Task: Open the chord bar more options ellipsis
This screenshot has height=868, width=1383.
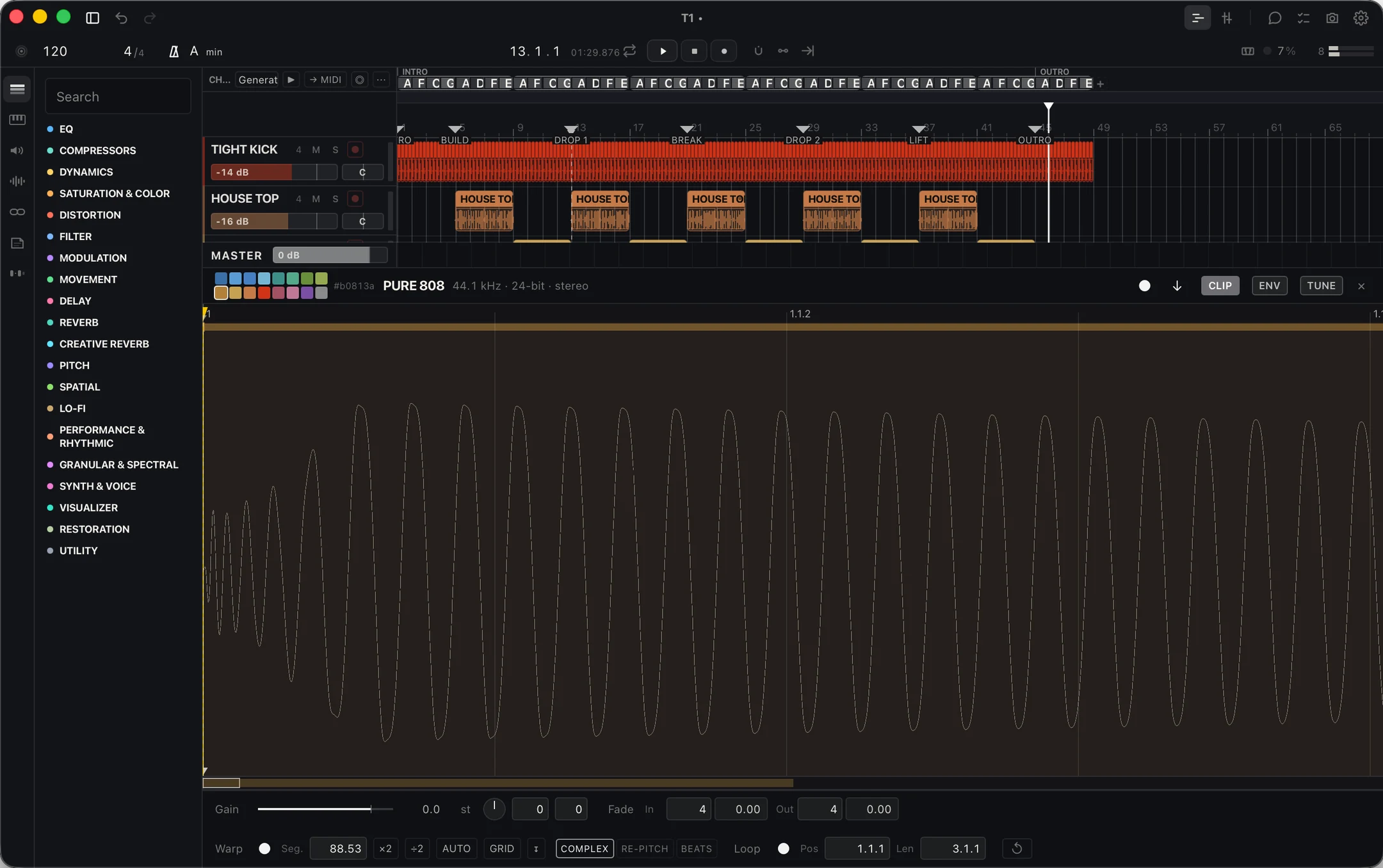Action: pos(381,80)
